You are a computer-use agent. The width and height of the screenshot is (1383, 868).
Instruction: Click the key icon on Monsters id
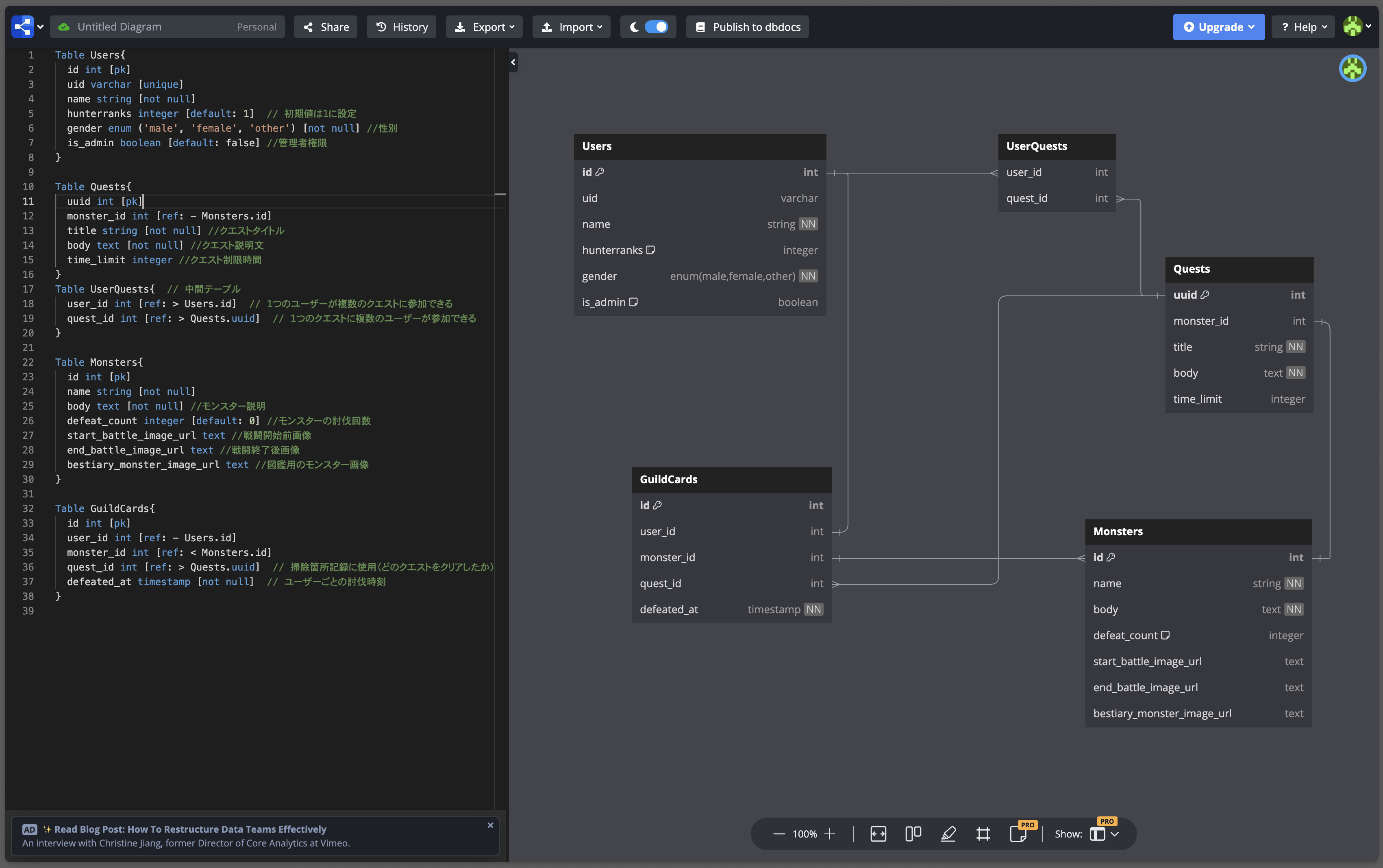coord(1111,558)
